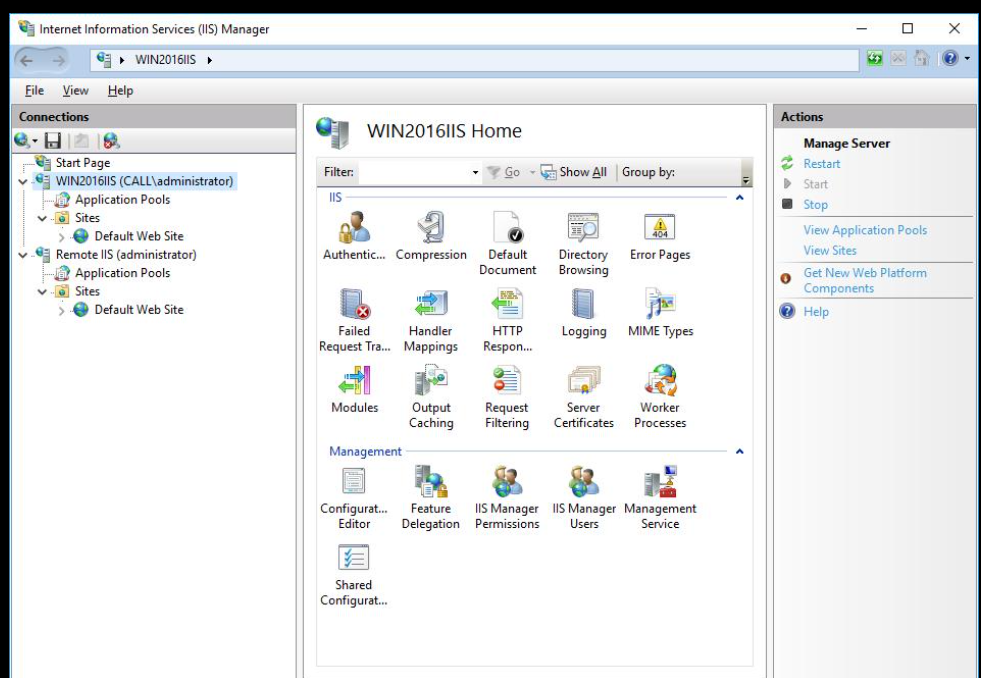
Task: Open the Error Pages feature
Action: [x=660, y=236]
